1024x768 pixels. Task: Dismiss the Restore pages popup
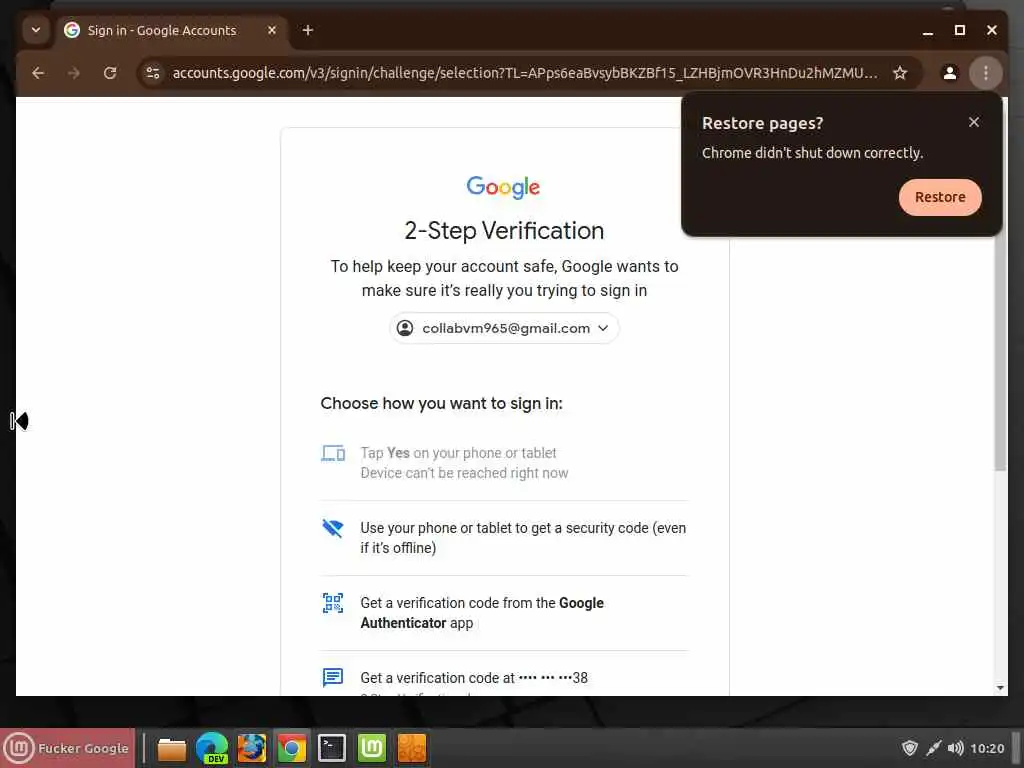[x=974, y=122]
